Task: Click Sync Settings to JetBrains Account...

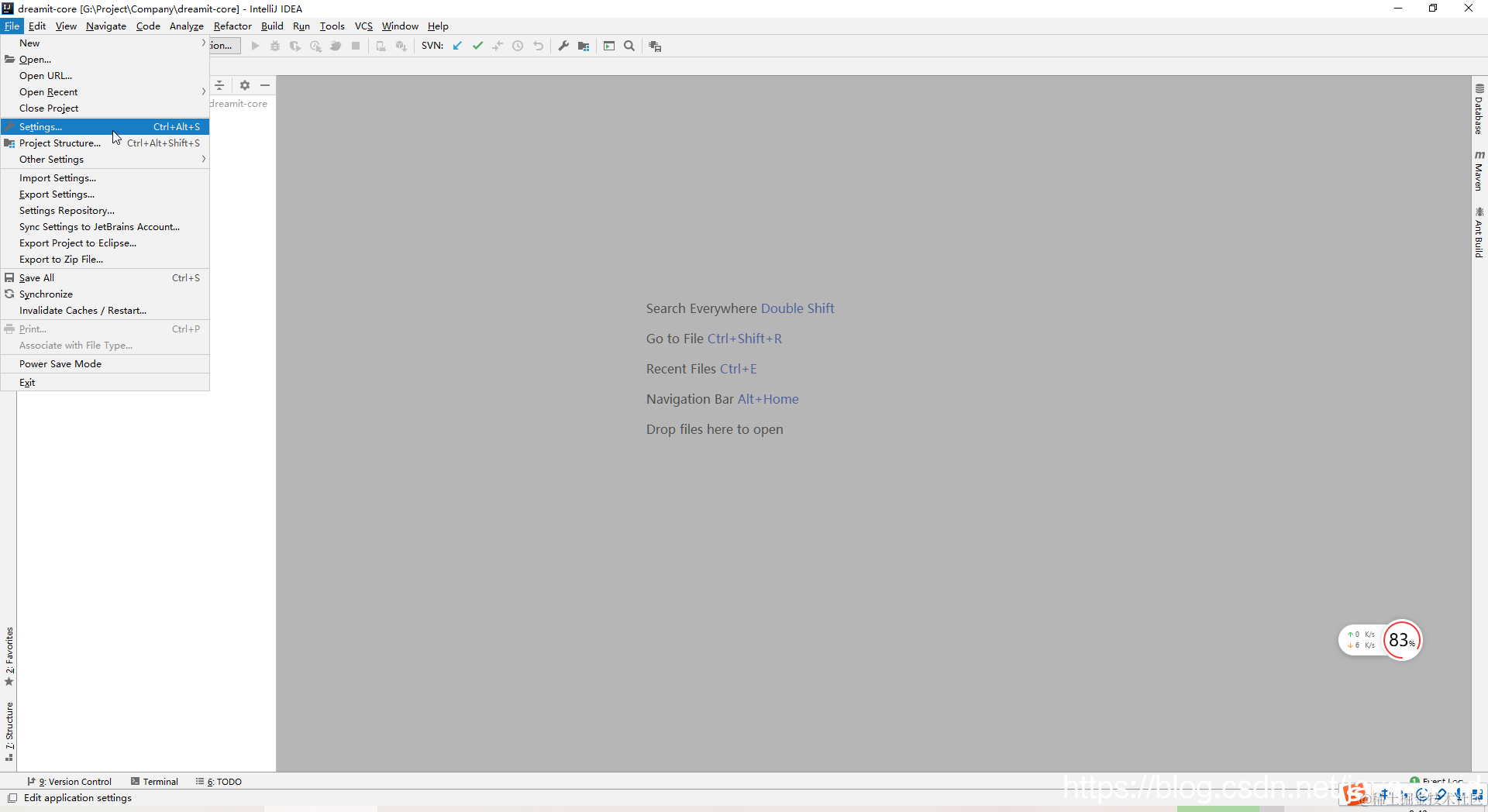Action: coord(105,227)
